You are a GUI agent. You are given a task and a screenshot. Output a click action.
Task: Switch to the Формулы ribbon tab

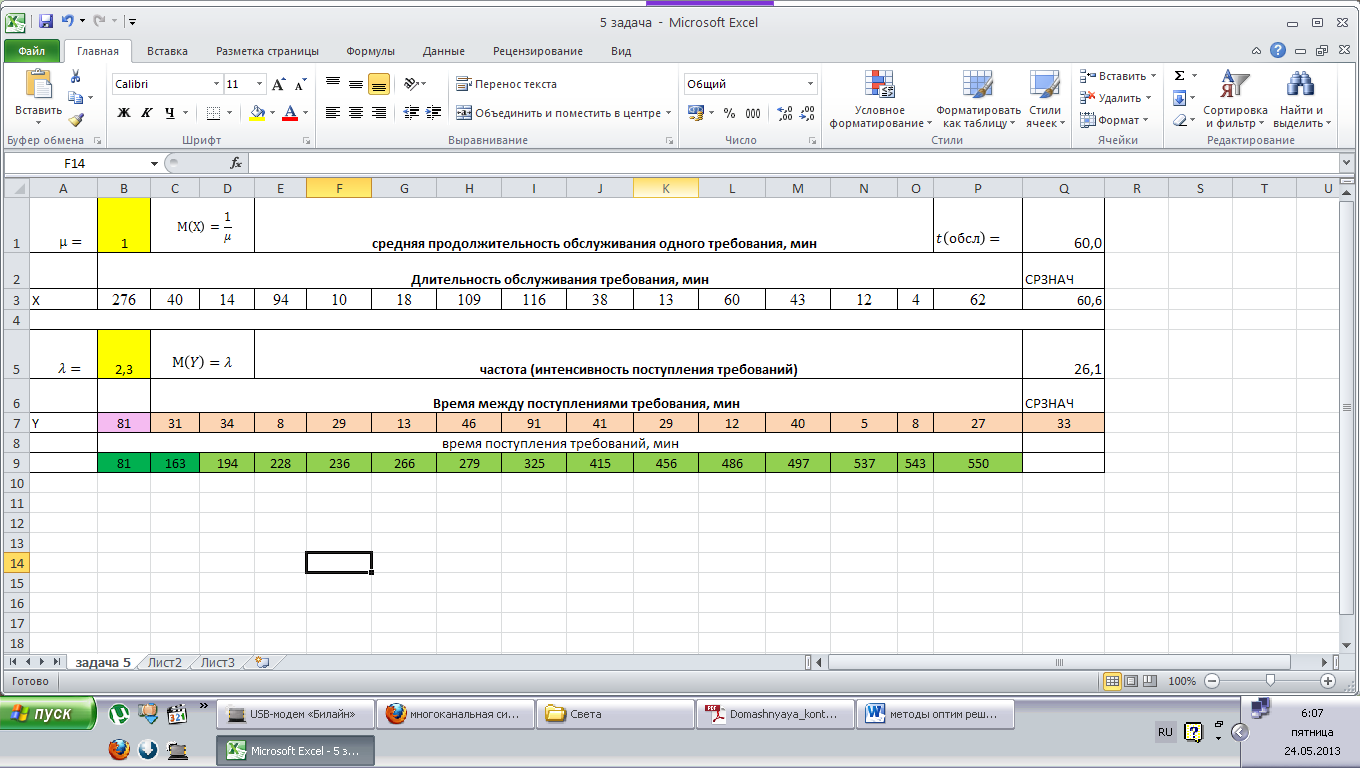pos(370,51)
